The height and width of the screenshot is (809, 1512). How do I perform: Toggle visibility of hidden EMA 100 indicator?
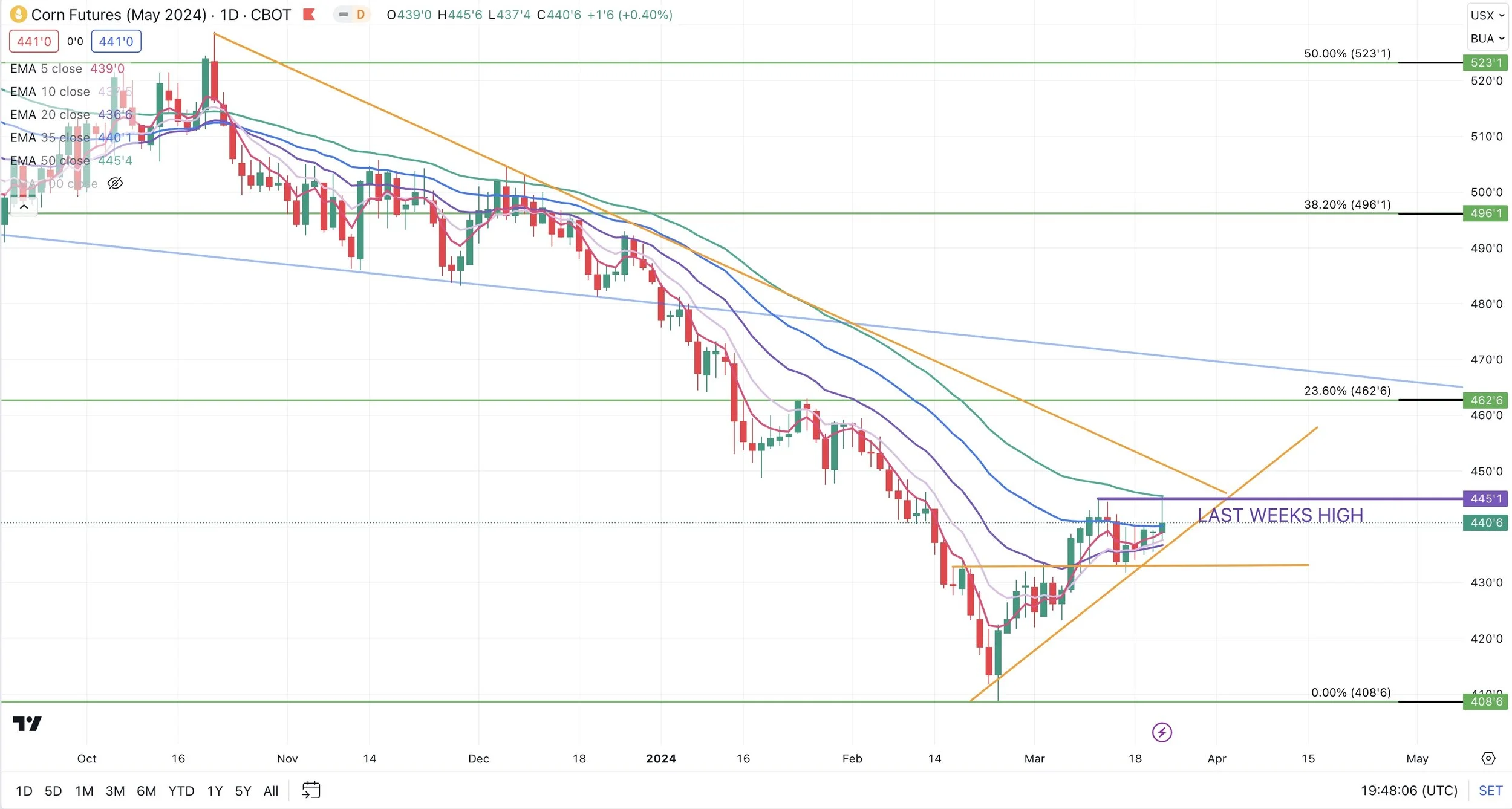coord(115,183)
